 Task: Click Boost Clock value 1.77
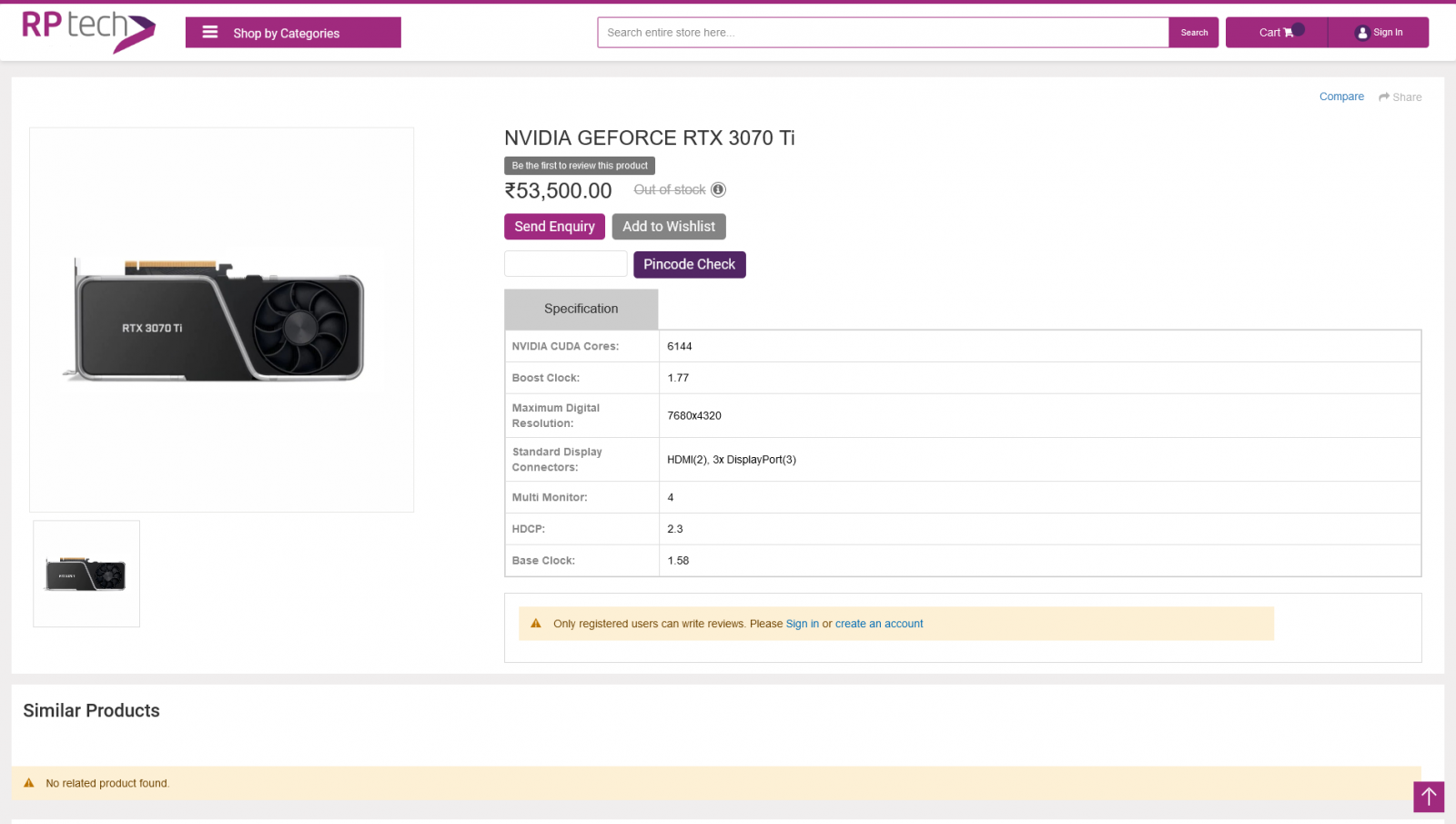coord(678,378)
